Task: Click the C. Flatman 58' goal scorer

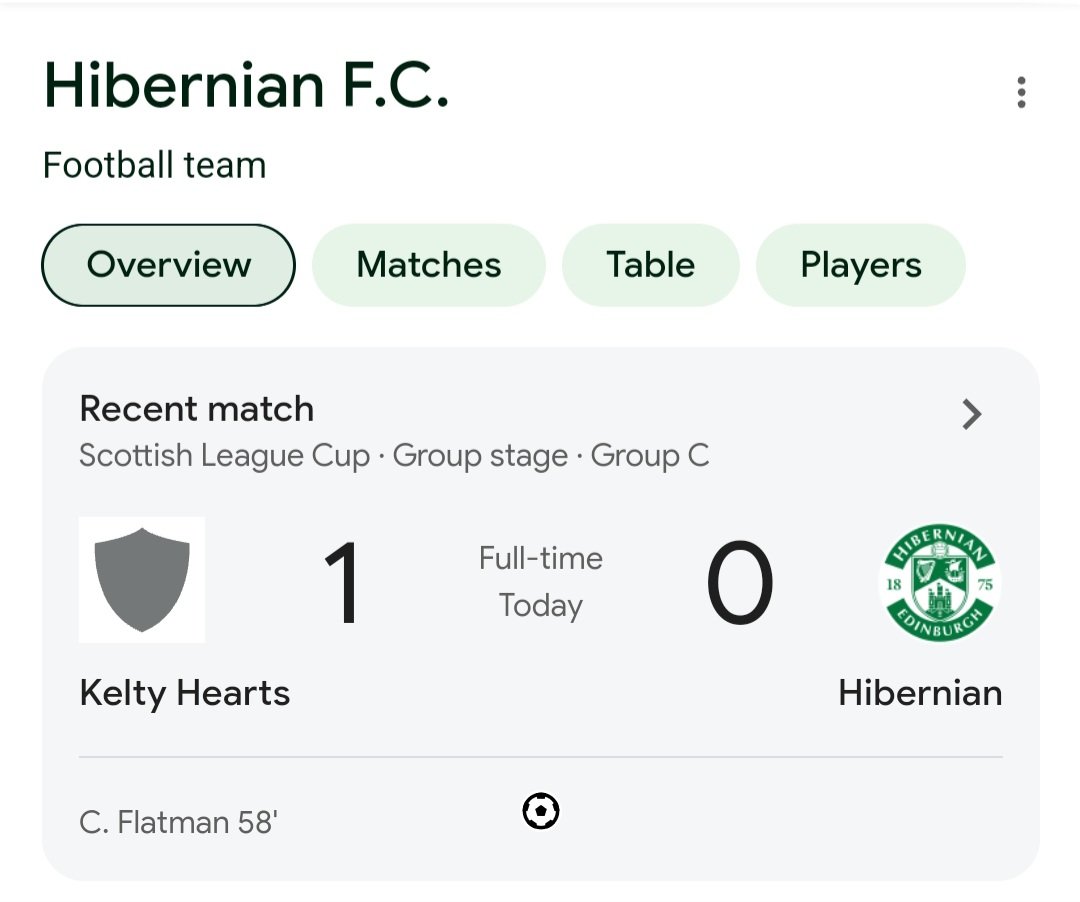Action: pos(178,822)
